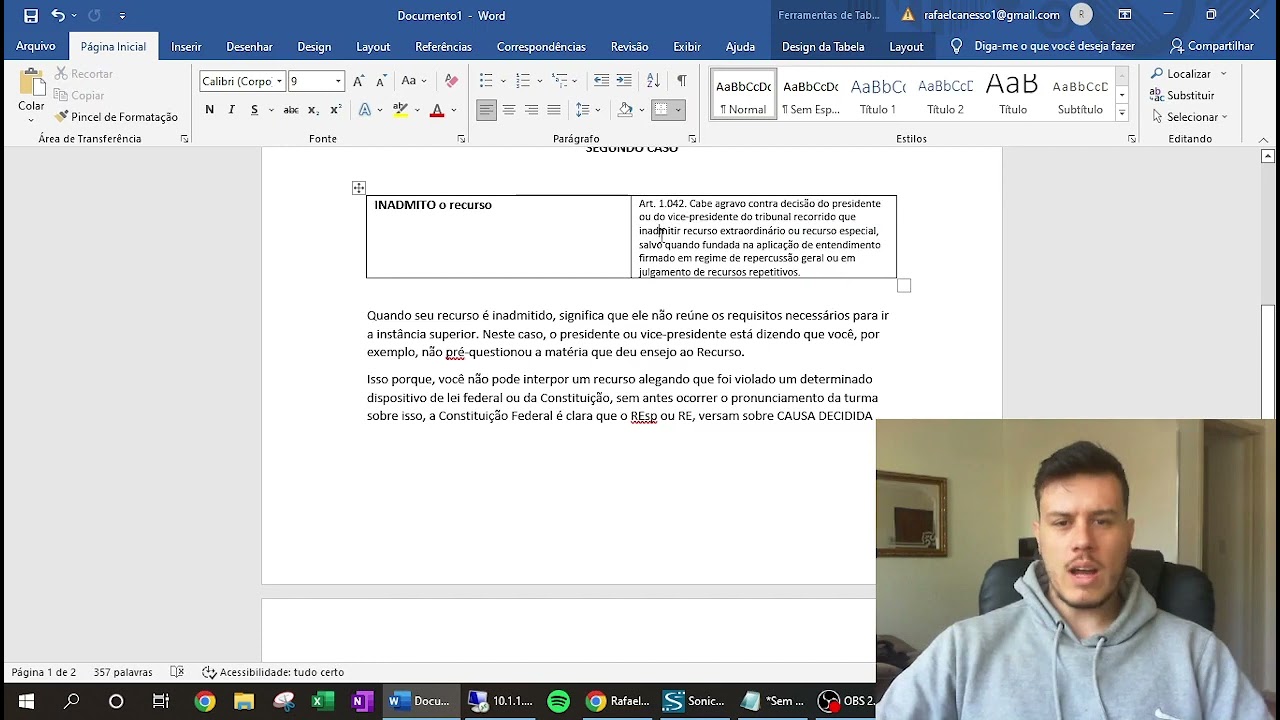Switch to the Correspondências tab
This screenshot has width=1280, height=720.
coord(541,46)
